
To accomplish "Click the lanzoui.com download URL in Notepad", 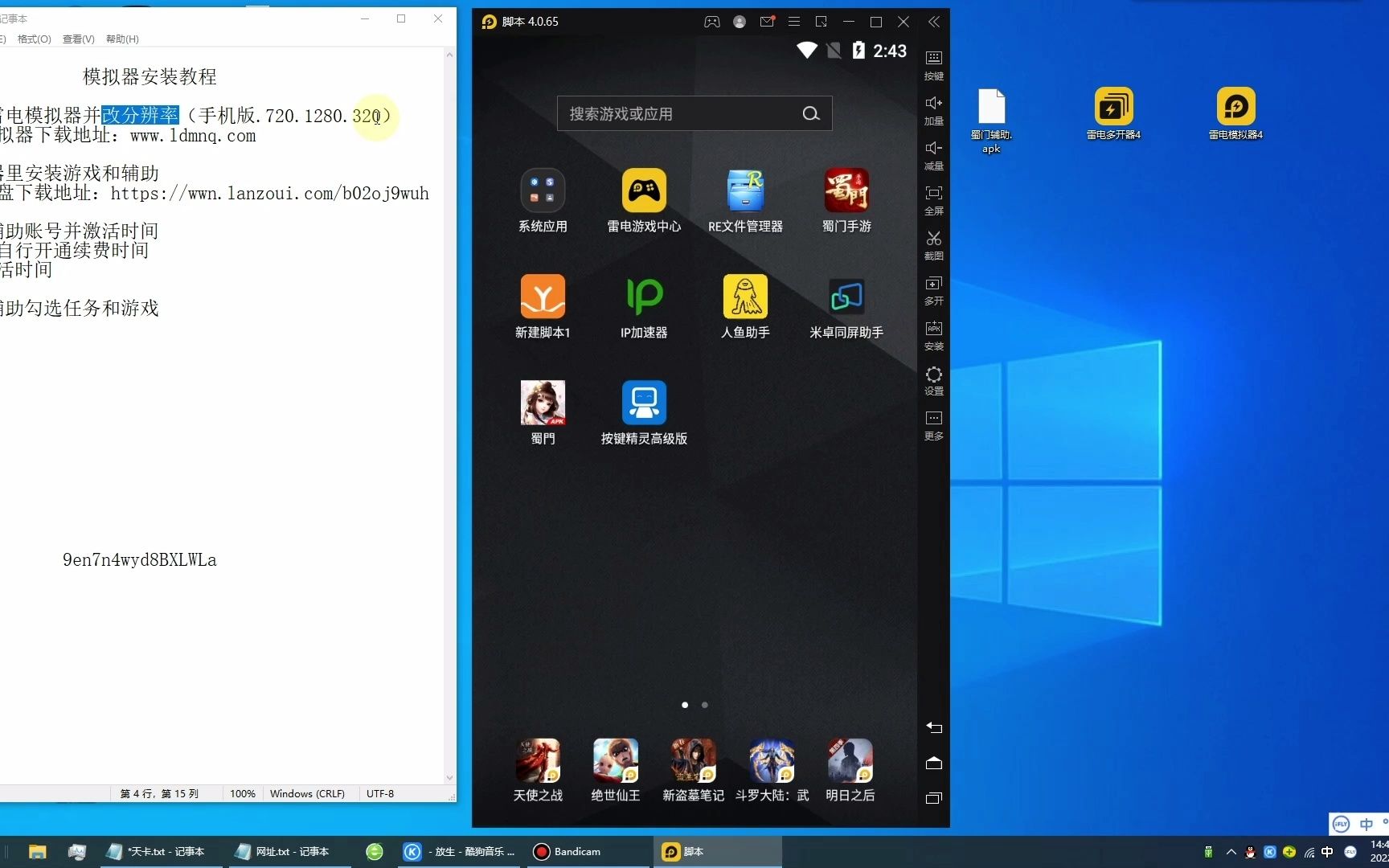I will (269, 194).
